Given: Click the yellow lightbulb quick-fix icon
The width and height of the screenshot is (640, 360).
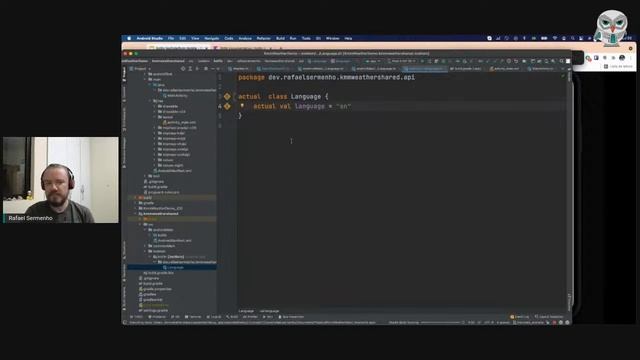Looking at the screenshot, I should point(242,106).
